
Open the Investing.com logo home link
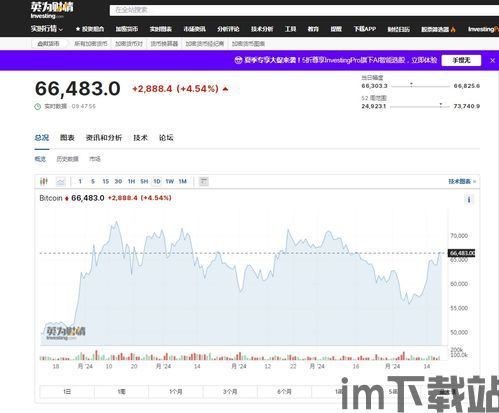[x=52, y=10]
